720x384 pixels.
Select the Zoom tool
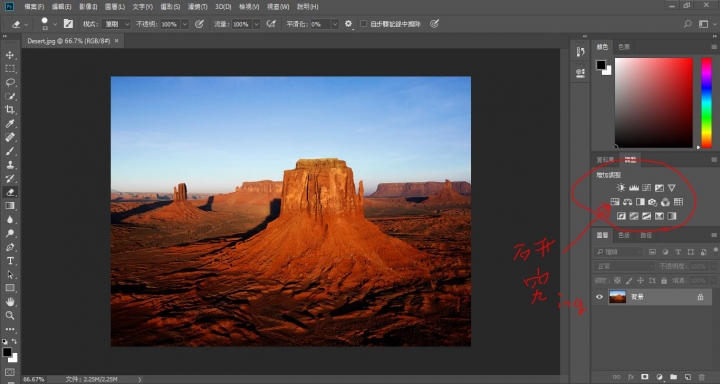(10, 316)
